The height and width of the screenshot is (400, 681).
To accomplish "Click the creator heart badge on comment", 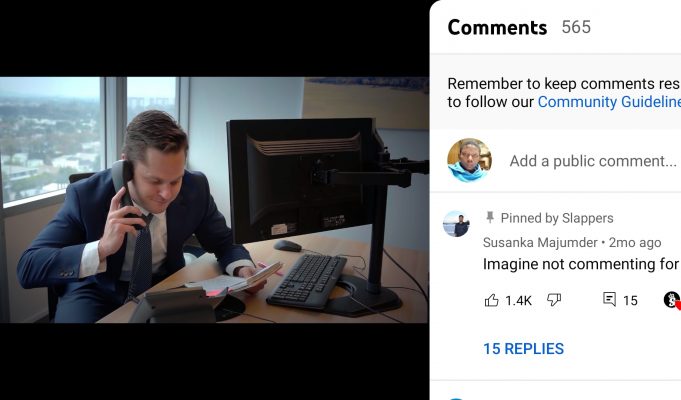I will coord(672,300).
